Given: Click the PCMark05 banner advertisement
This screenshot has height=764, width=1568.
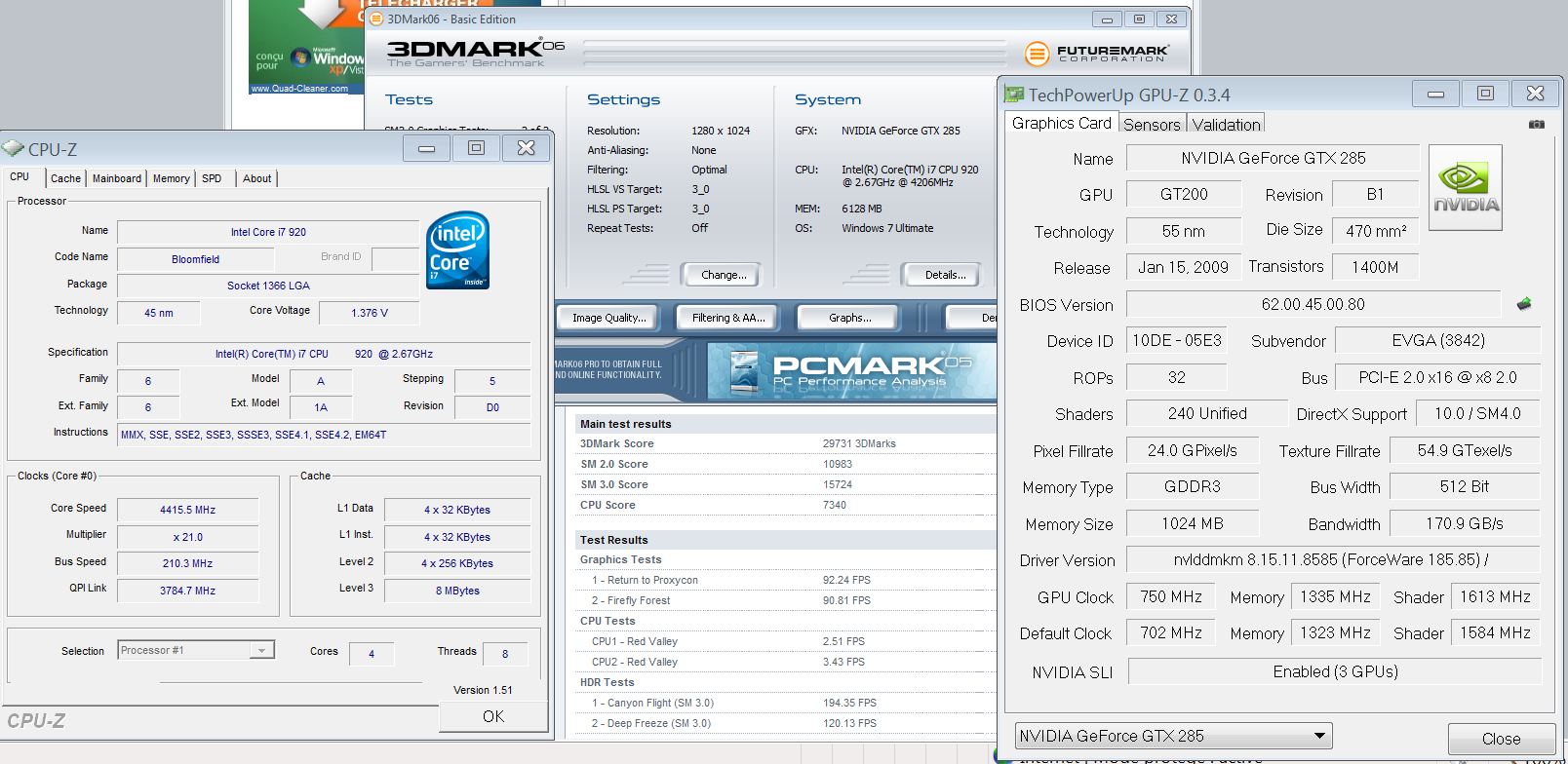Looking at the screenshot, I should pyautogui.click(x=851, y=371).
